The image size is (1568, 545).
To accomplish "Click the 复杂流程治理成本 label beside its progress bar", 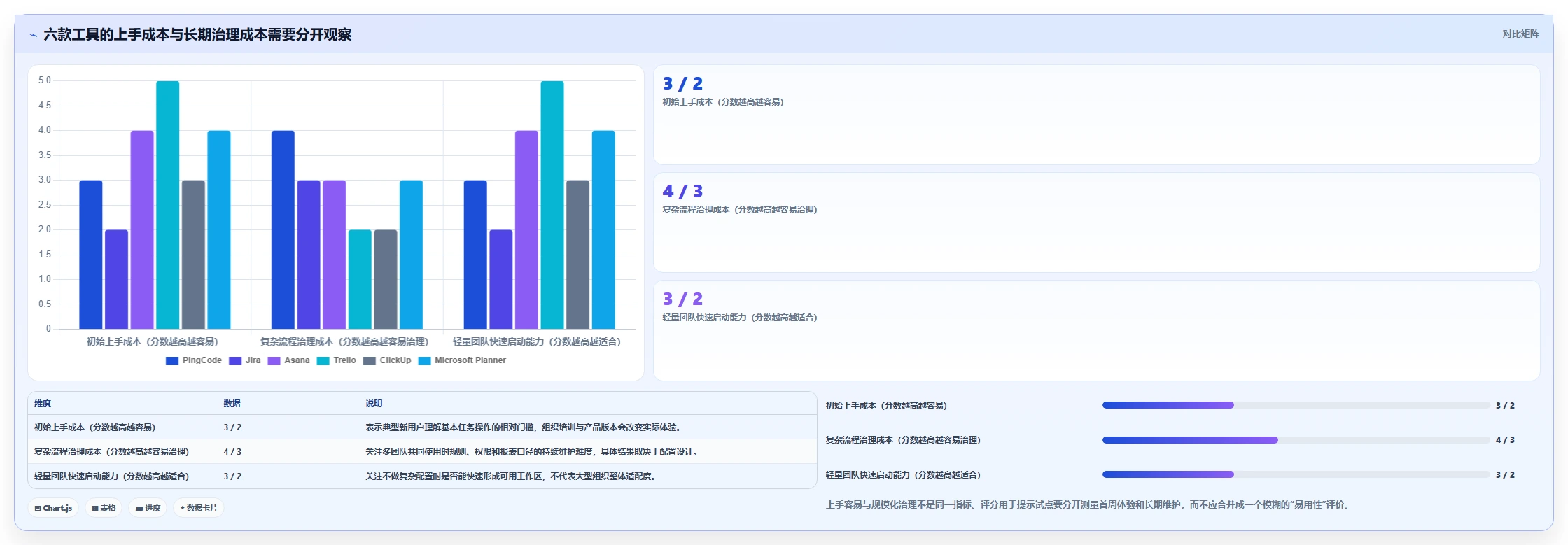I will pyautogui.click(x=903, y=440).
